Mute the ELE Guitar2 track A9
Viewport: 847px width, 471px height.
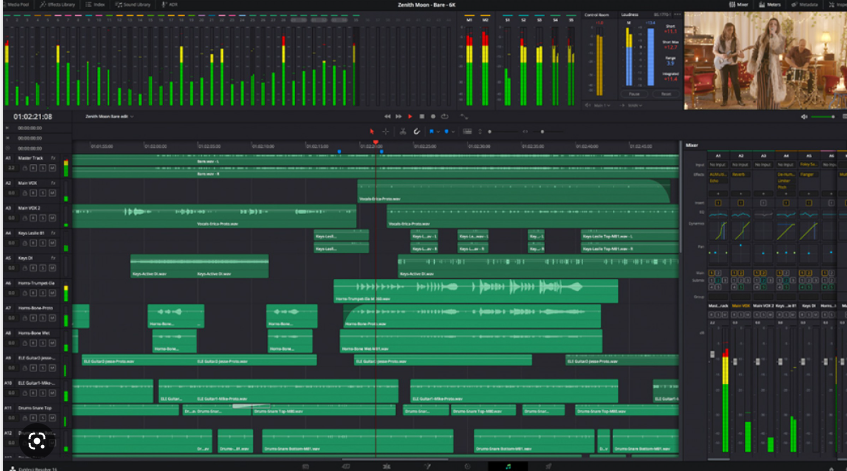click(52, 368)
